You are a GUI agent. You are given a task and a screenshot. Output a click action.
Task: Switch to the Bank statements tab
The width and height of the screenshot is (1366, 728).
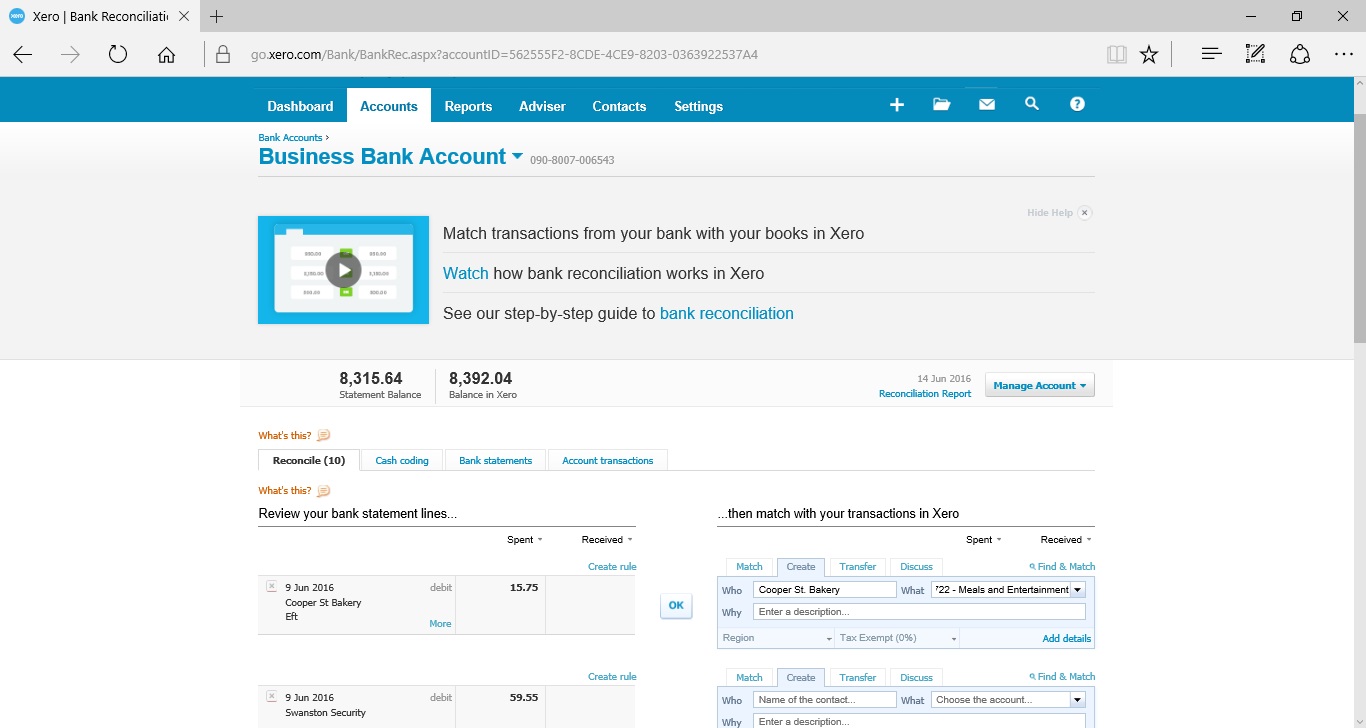(495, 460)
